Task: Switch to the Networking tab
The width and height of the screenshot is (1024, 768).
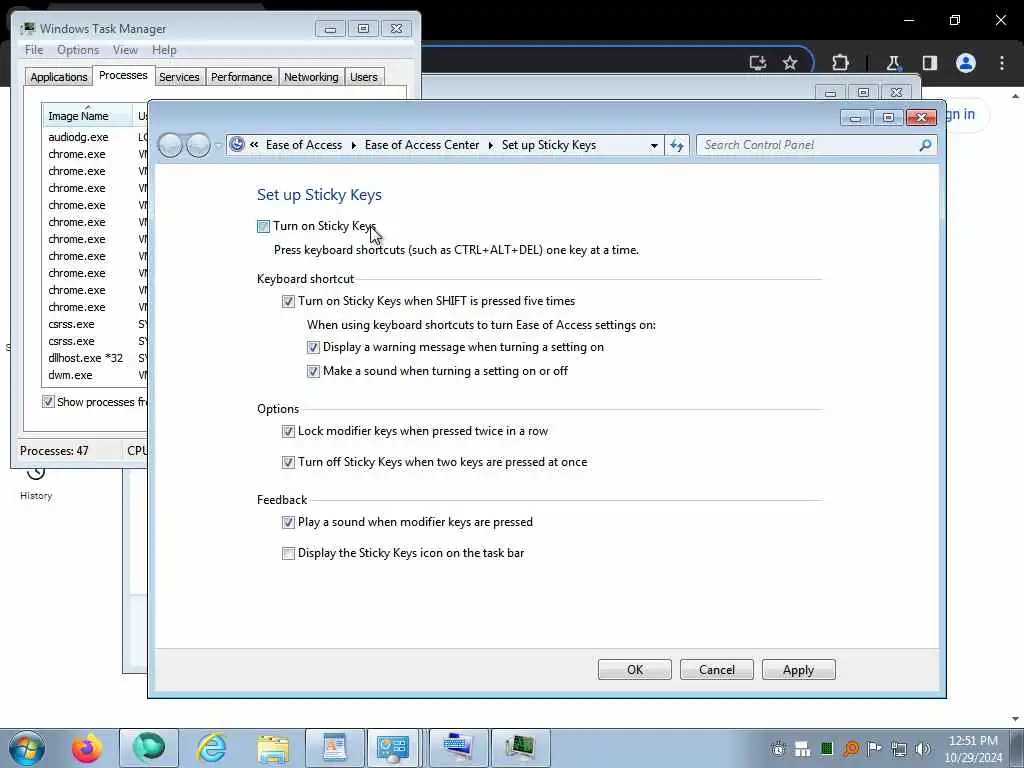Action: coord(311,77)
